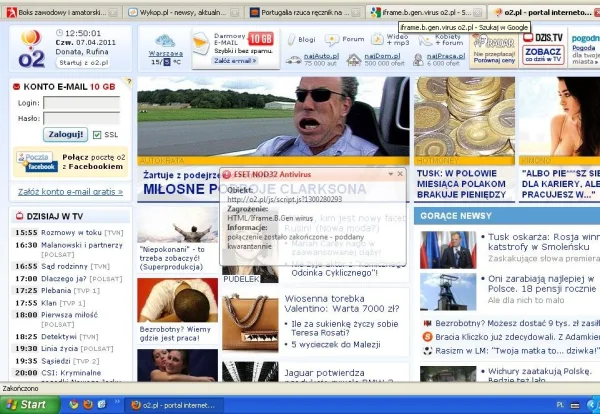Click the Windows Start button
Image resolution: width=600 pixels, height=414 pixels.
(27, 404)
